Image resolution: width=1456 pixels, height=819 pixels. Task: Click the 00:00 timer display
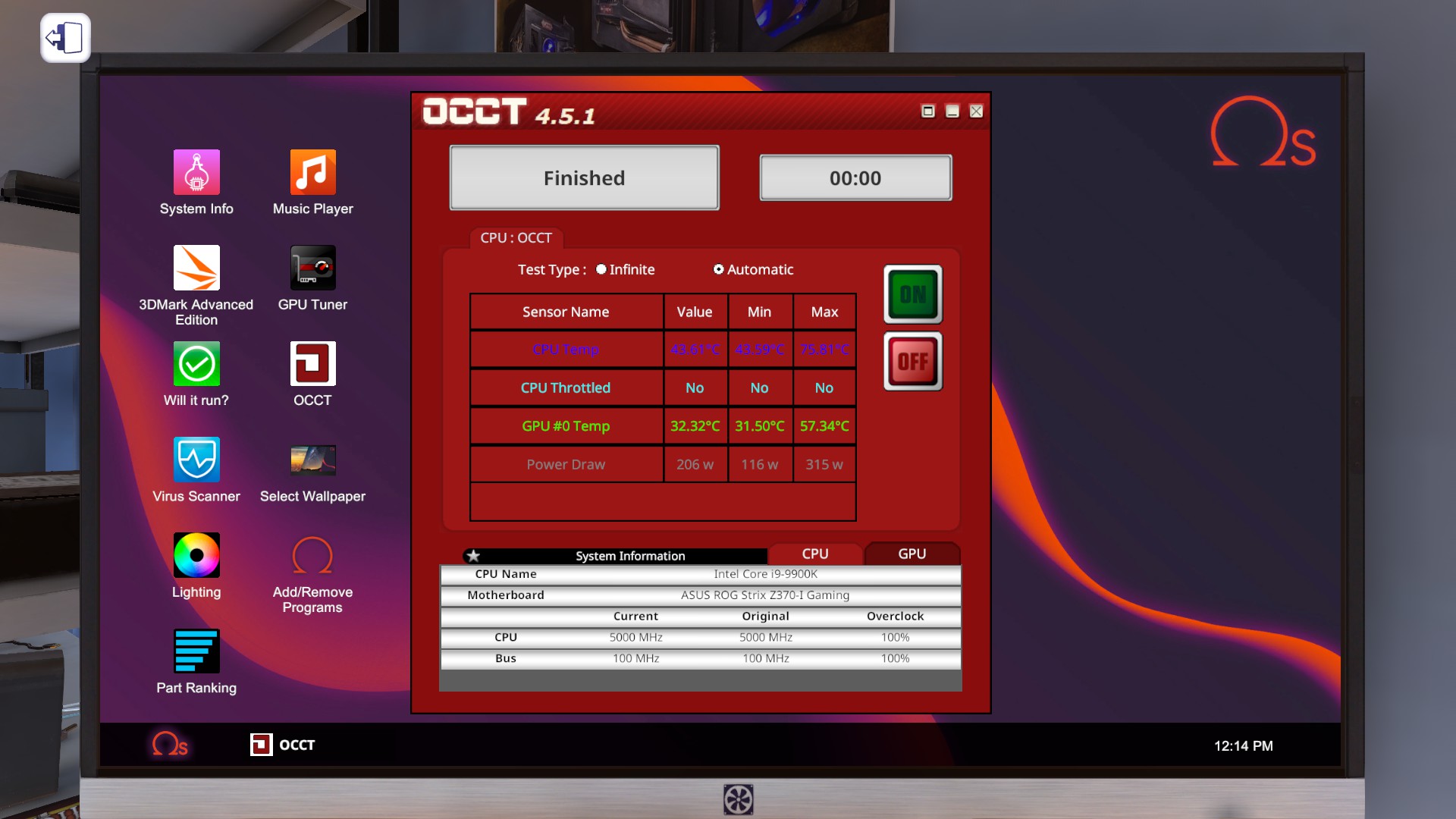(x=855, y=178)
